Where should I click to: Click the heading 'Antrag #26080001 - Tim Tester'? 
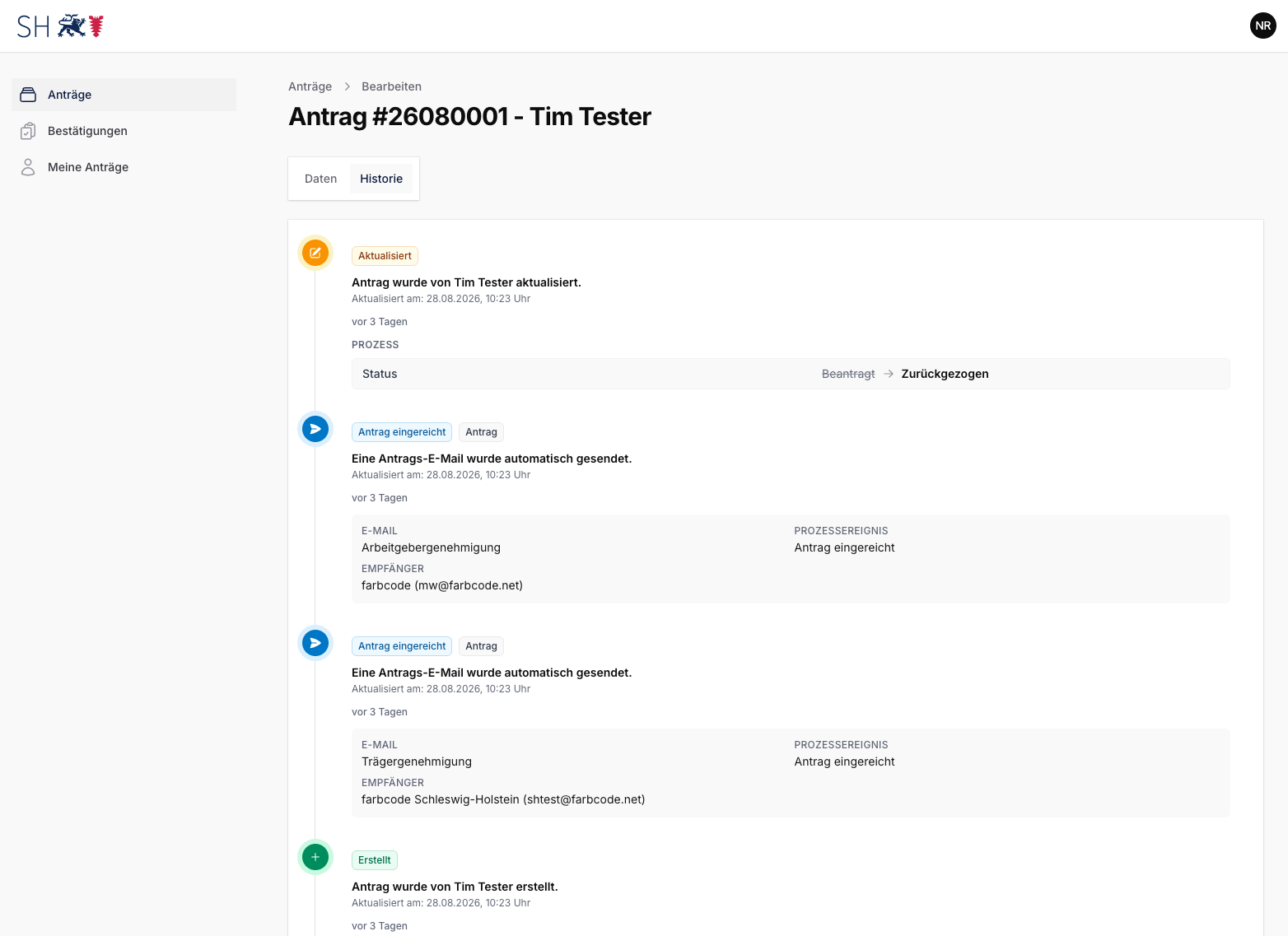469,117
